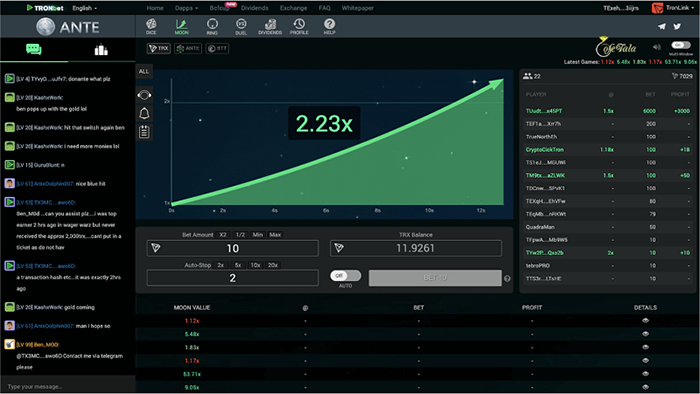Viewport: 700px width, 394px height.
Task: Click the bell notification icon beside chart
Action: pyautogui.click(x=144, y=113)
